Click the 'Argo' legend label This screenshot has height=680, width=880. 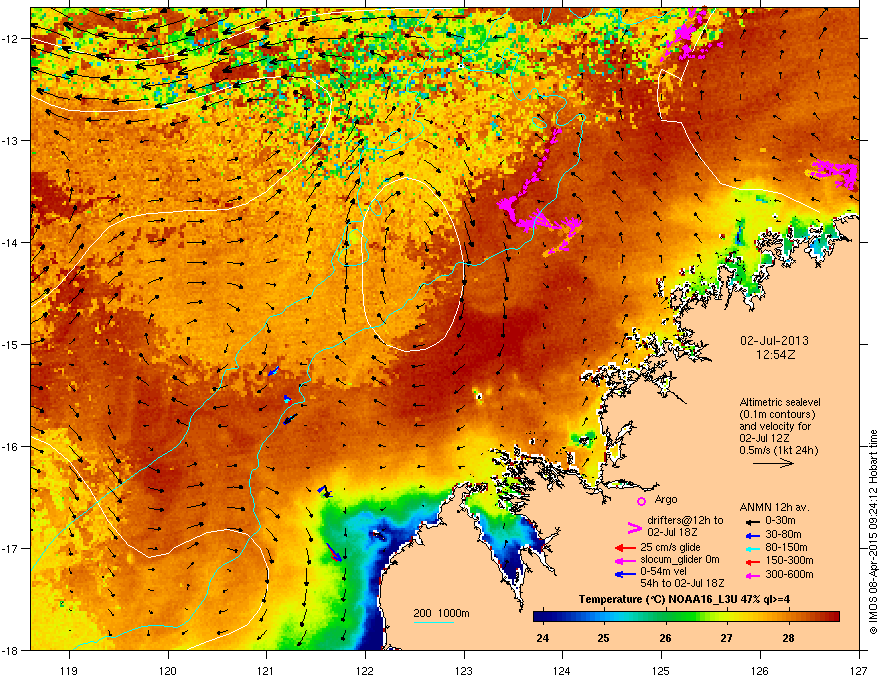666,499
